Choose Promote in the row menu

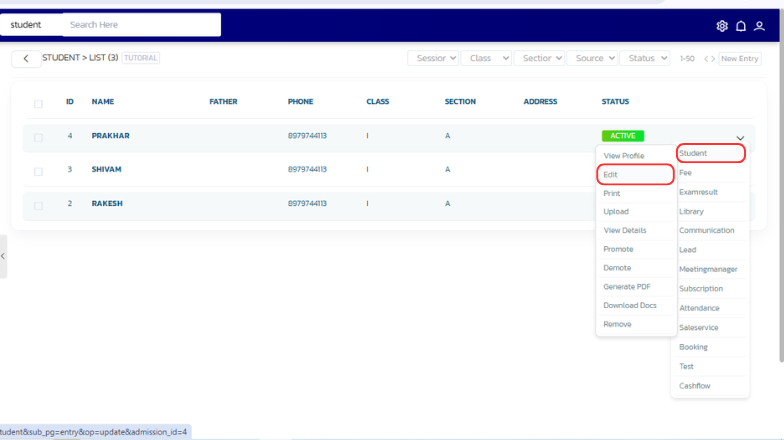(618, 249)
